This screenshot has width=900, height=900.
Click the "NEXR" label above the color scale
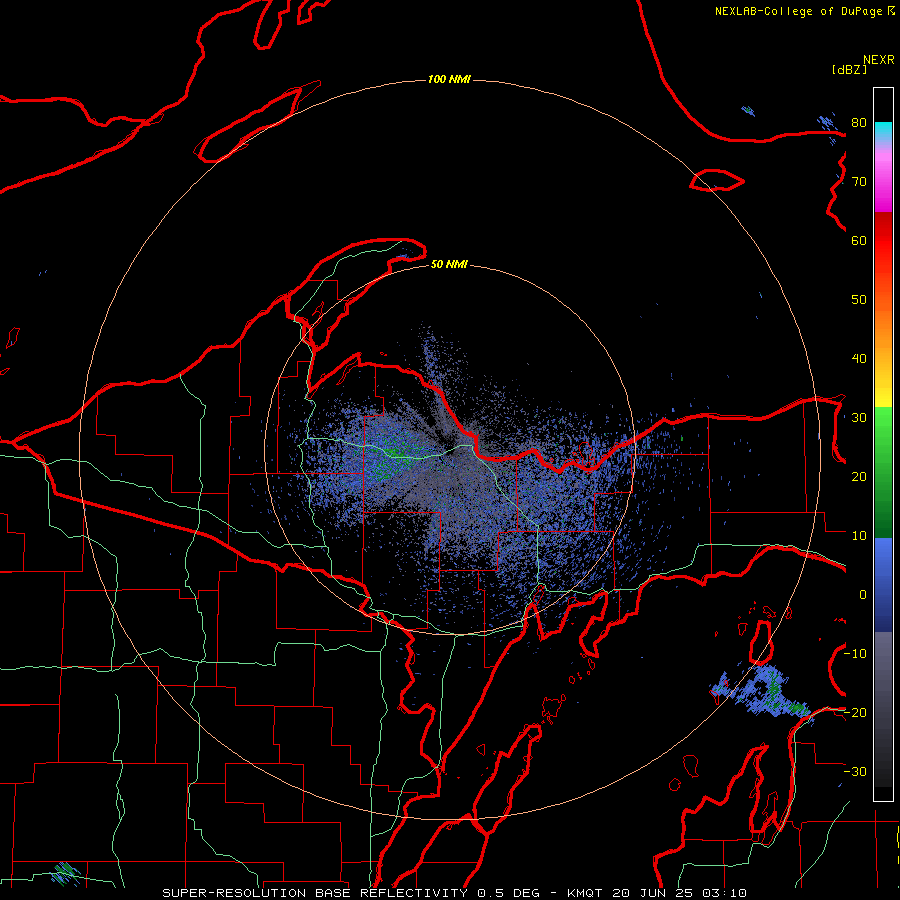878,60
